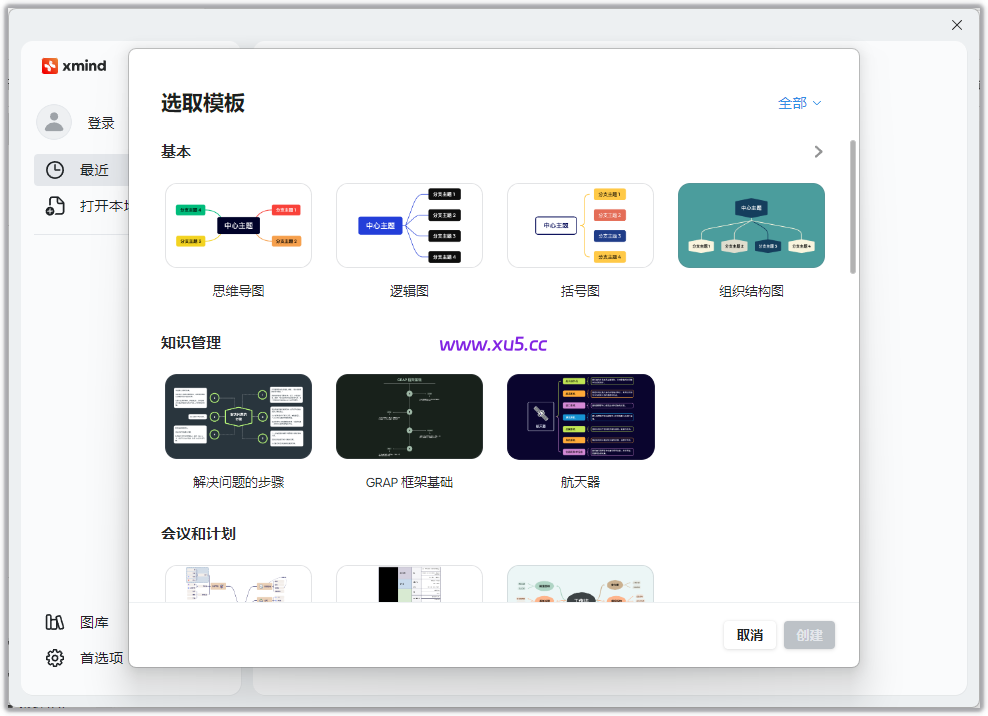Image resolution: width=988 pixels, height=716 pixels.
Task: Select the 逻辑图 template
Action: point(409,225)
